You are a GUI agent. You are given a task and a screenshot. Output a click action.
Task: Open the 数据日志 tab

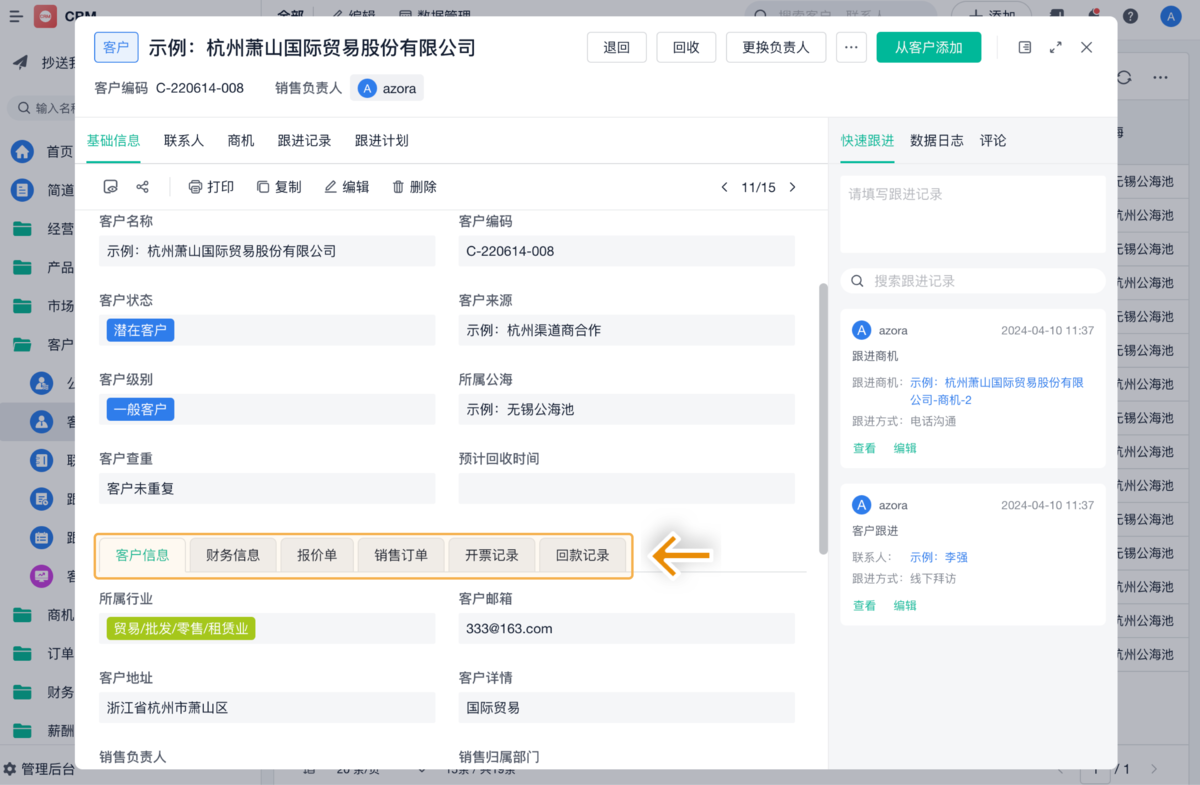[x=937, y=141]
